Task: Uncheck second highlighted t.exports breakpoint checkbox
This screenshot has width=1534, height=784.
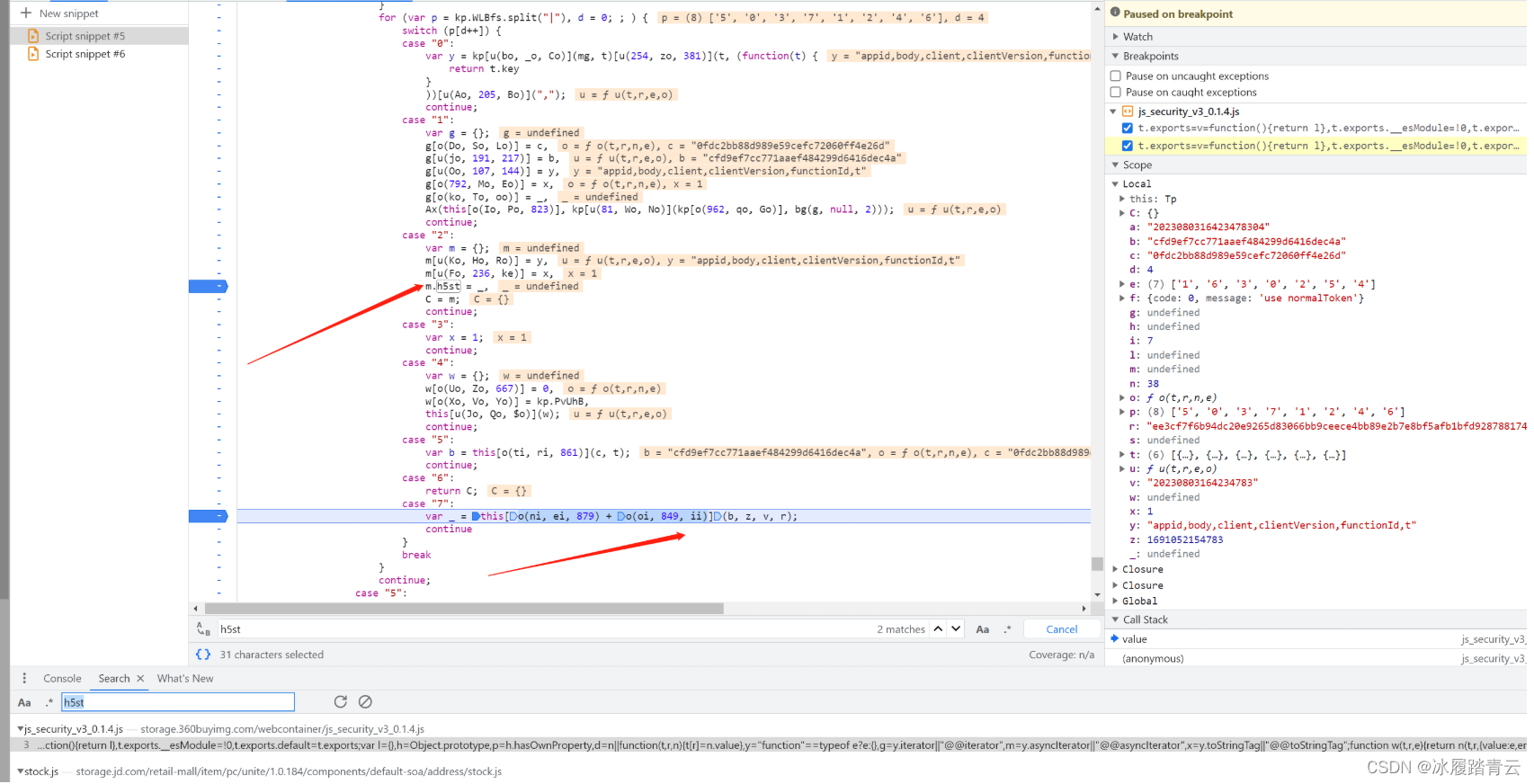Action: [1128, 146]
